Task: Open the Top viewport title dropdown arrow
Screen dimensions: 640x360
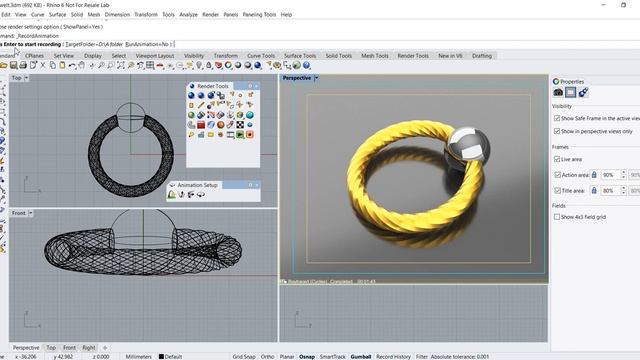Action: (27, 78)
